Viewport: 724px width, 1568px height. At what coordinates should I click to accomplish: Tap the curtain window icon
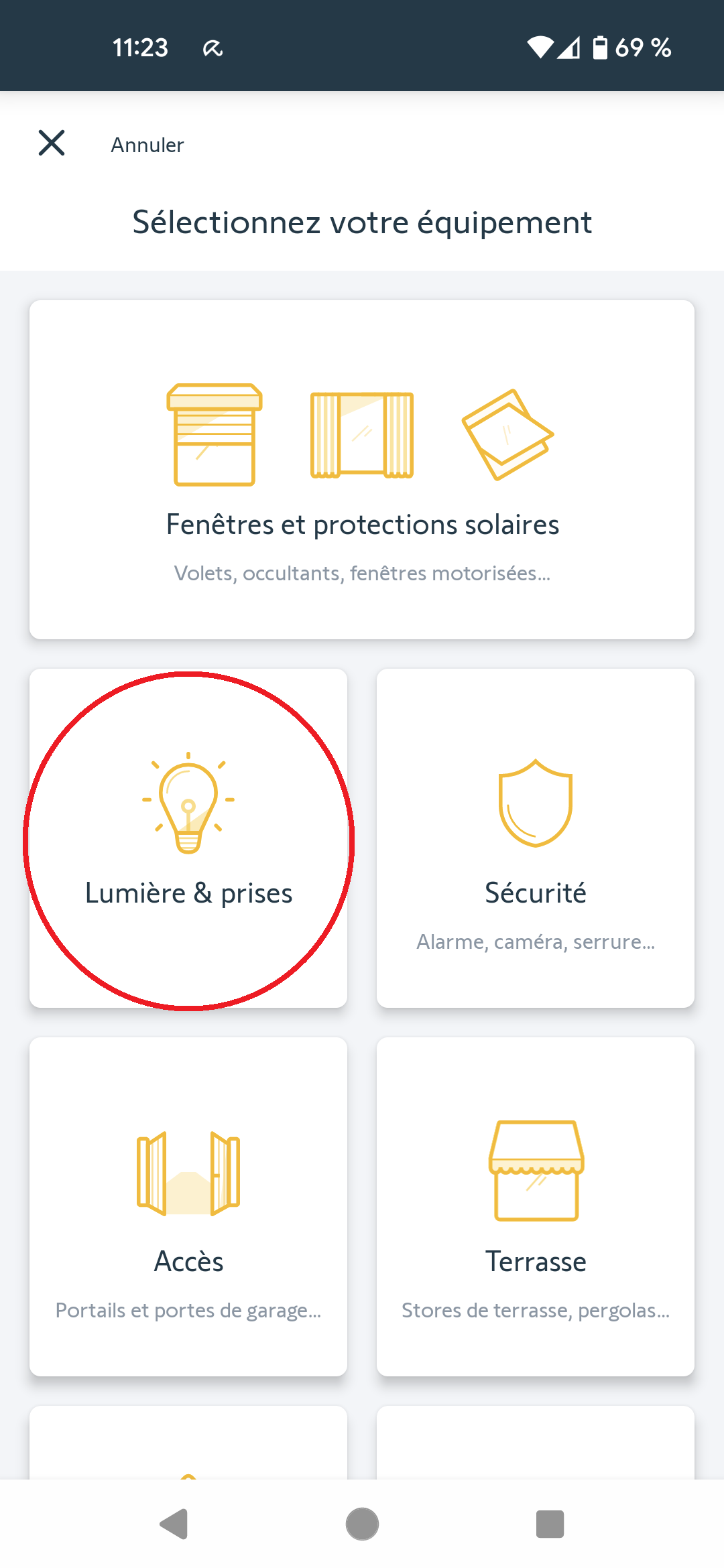tap(362, 434)
